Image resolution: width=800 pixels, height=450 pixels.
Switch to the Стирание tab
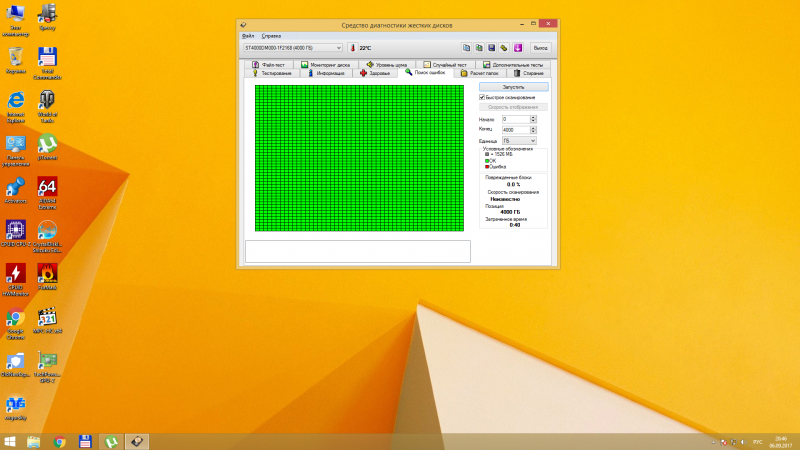pyautogui.click(x=529, y=73)
